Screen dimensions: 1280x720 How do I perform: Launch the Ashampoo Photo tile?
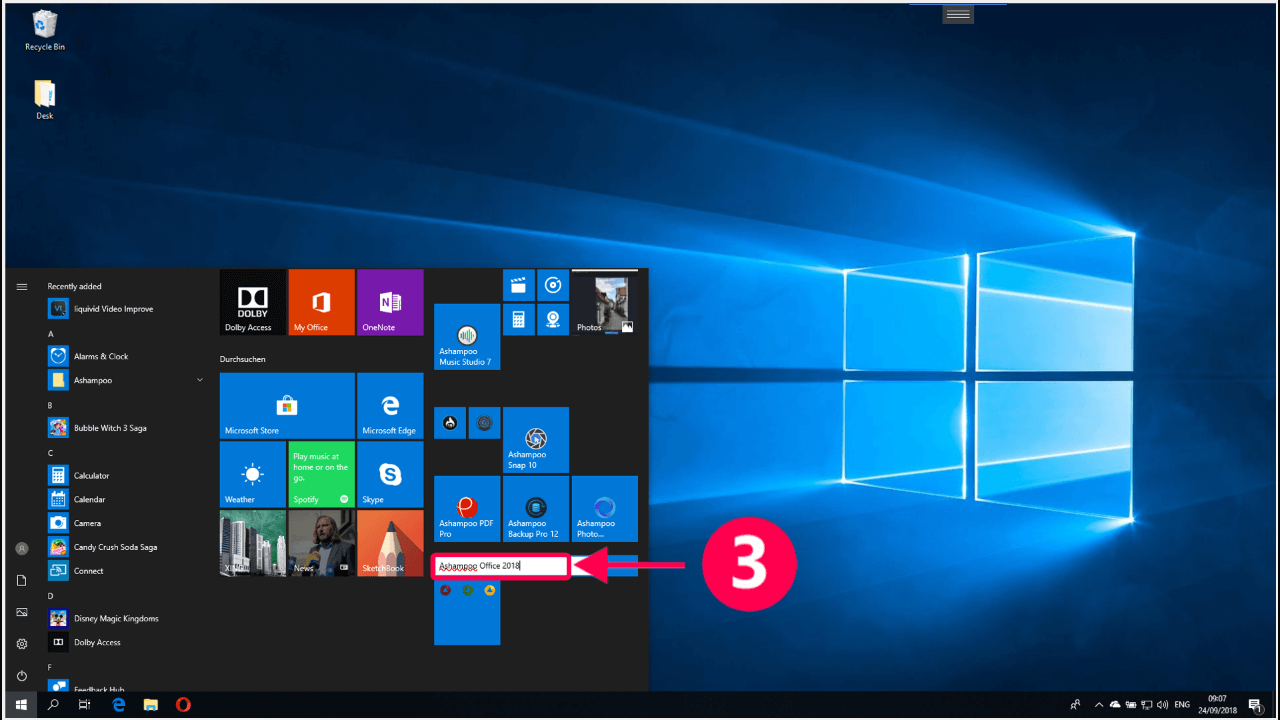tap(604, 509)
